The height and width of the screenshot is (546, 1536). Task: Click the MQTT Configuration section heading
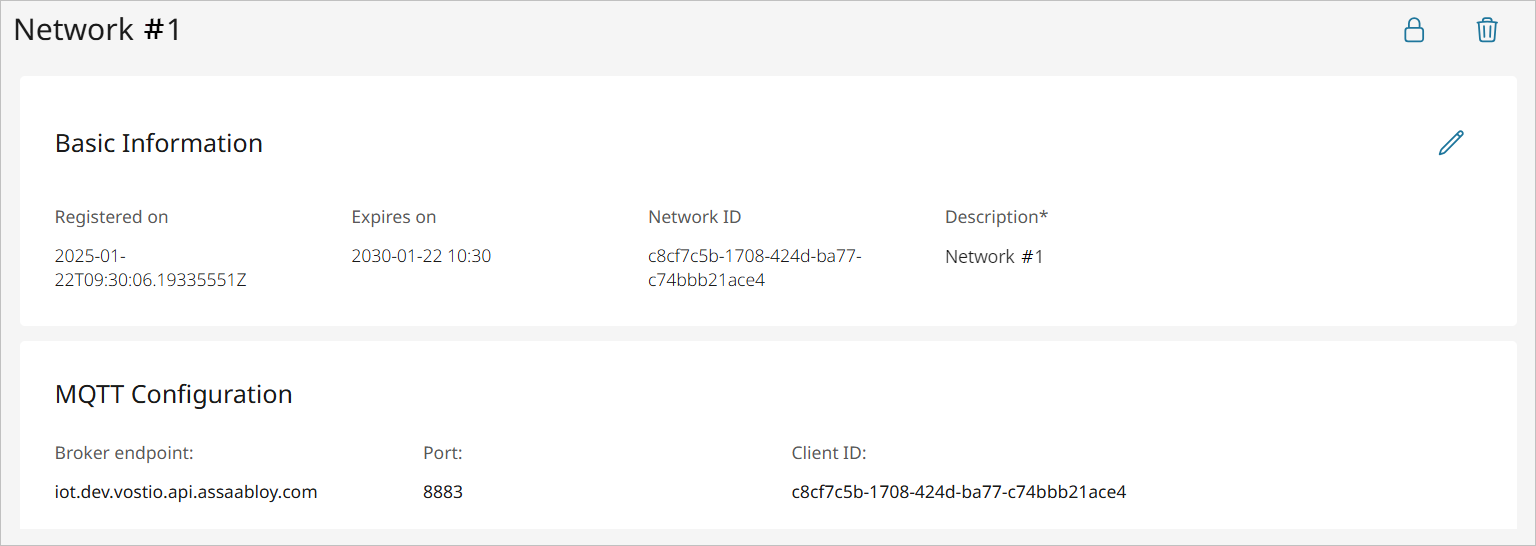pyautogui.click(x=173, y=394)
